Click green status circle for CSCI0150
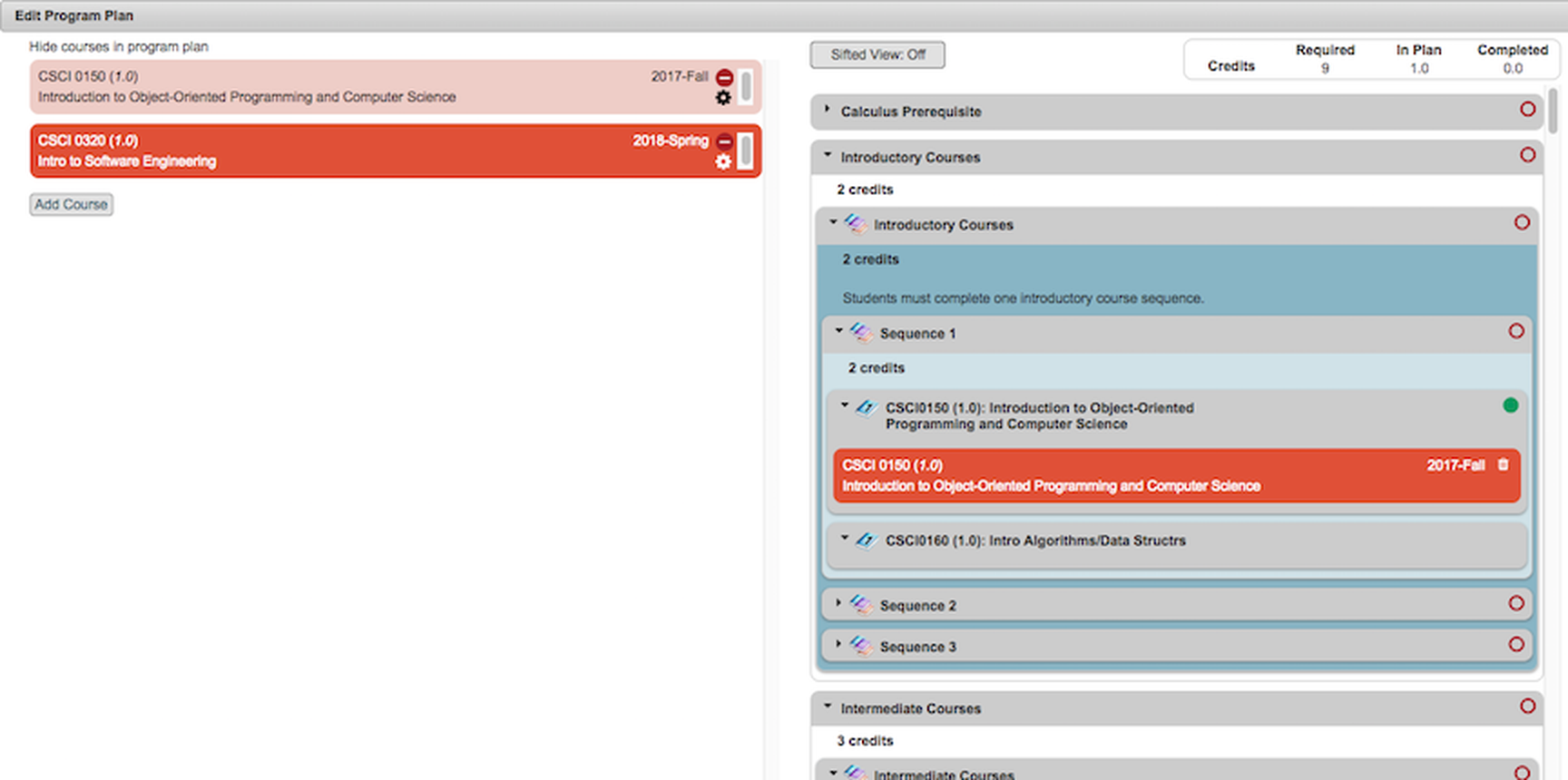 click(x=1510, y=405)
